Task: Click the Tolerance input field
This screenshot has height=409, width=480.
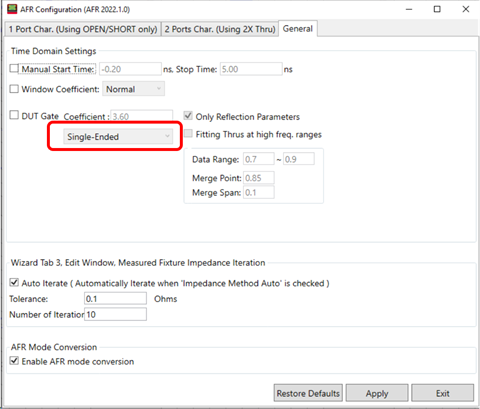Action: point(115,299)
